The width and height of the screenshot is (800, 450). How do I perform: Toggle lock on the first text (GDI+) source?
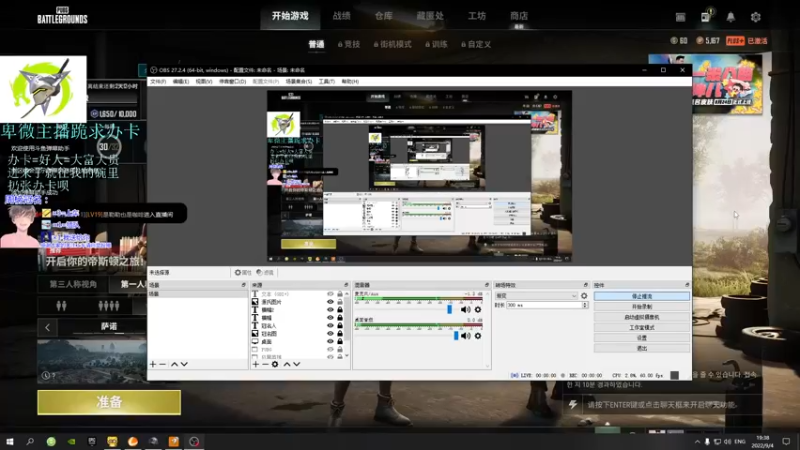340,294
